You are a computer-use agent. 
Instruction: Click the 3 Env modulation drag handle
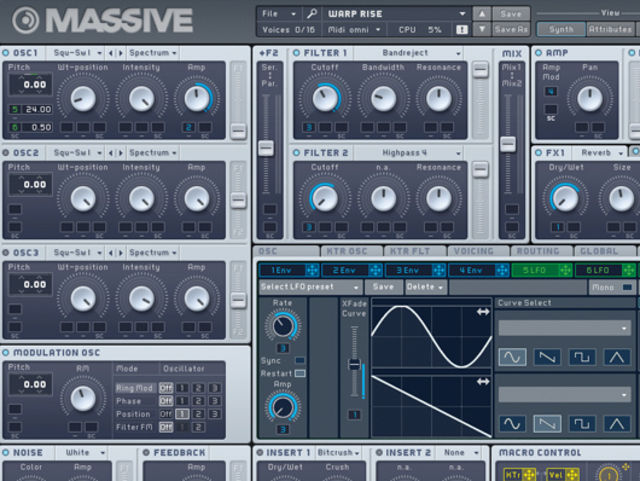coord(439,270)
